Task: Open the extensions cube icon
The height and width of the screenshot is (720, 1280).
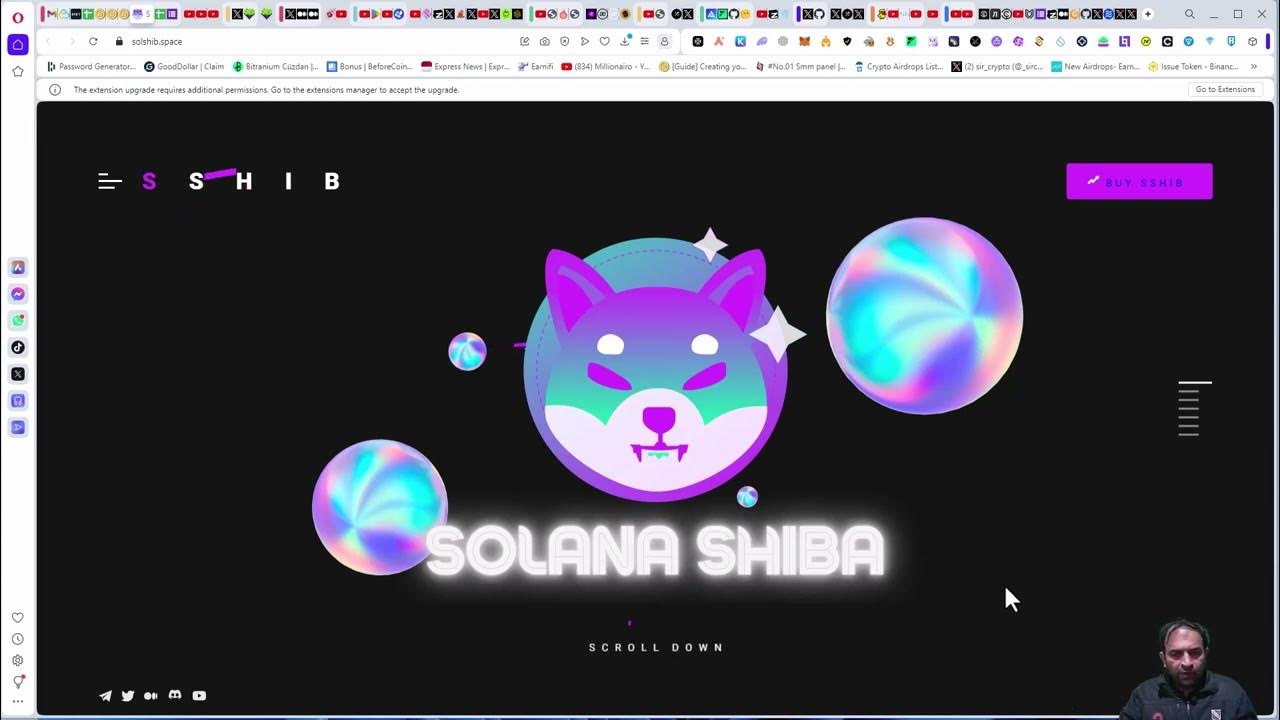Action: tap(1252, 41)
